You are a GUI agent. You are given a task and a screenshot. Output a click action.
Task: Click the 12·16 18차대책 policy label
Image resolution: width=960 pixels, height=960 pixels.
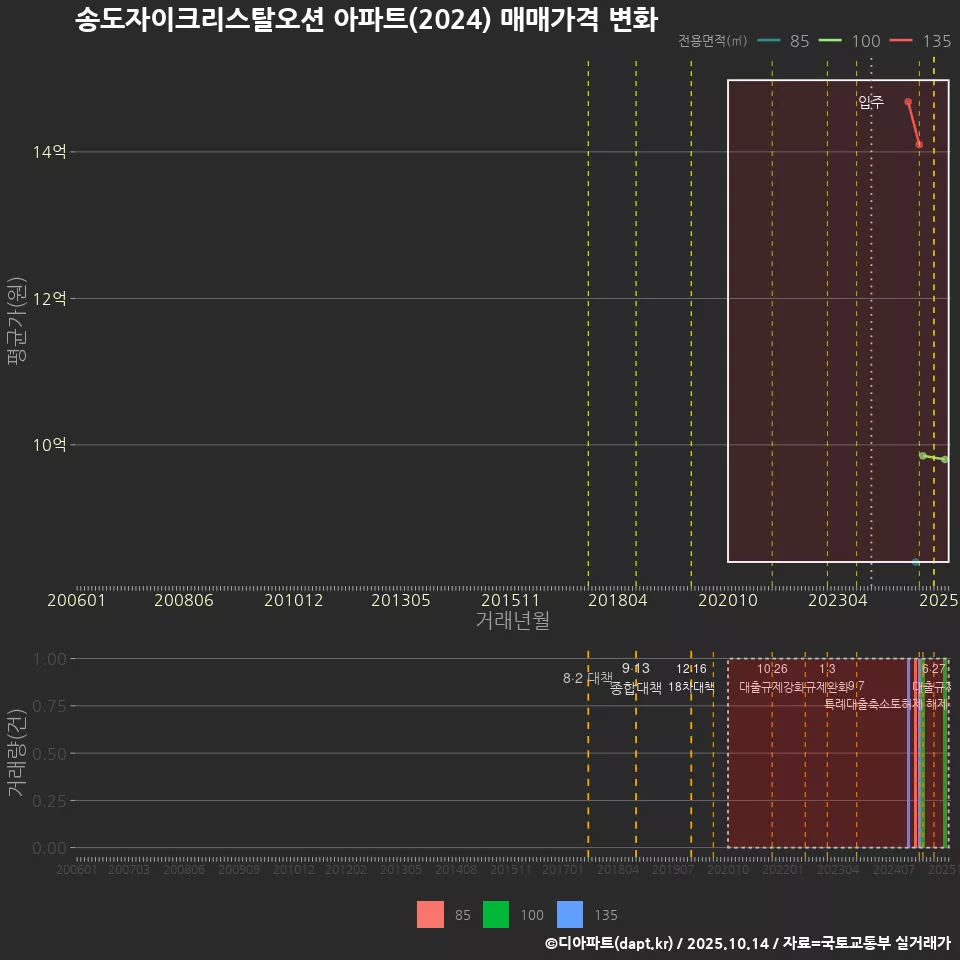(690, 677)
